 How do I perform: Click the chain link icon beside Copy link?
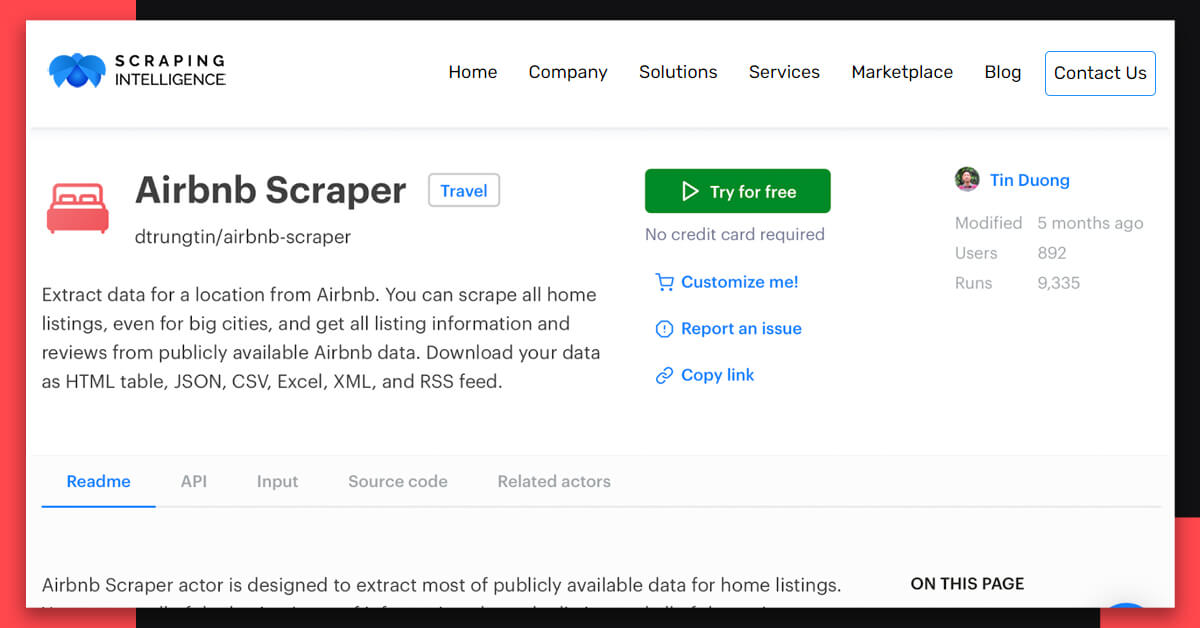664,376
